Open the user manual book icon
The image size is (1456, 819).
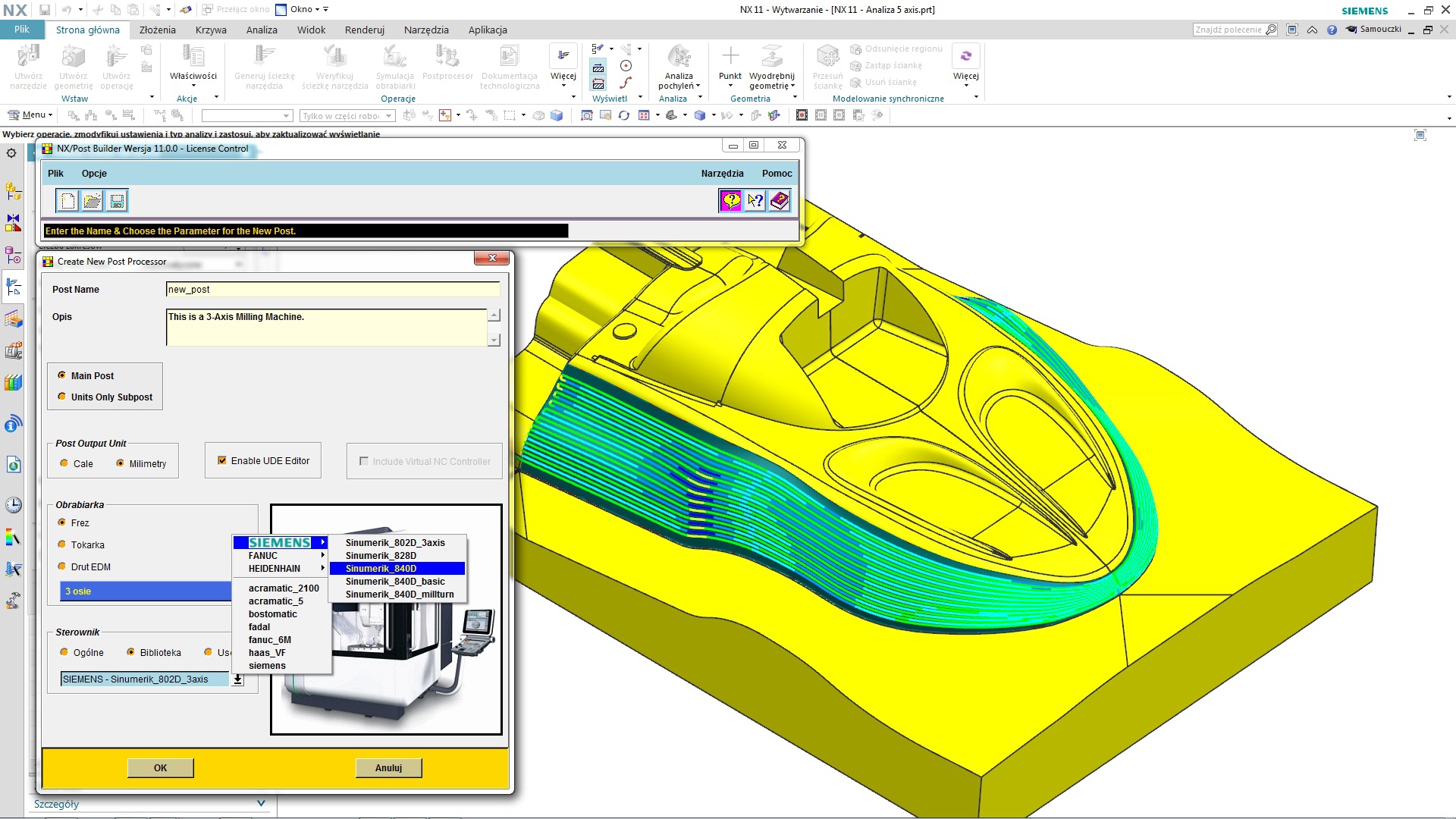pyautogui.click(x=780, y=201)
